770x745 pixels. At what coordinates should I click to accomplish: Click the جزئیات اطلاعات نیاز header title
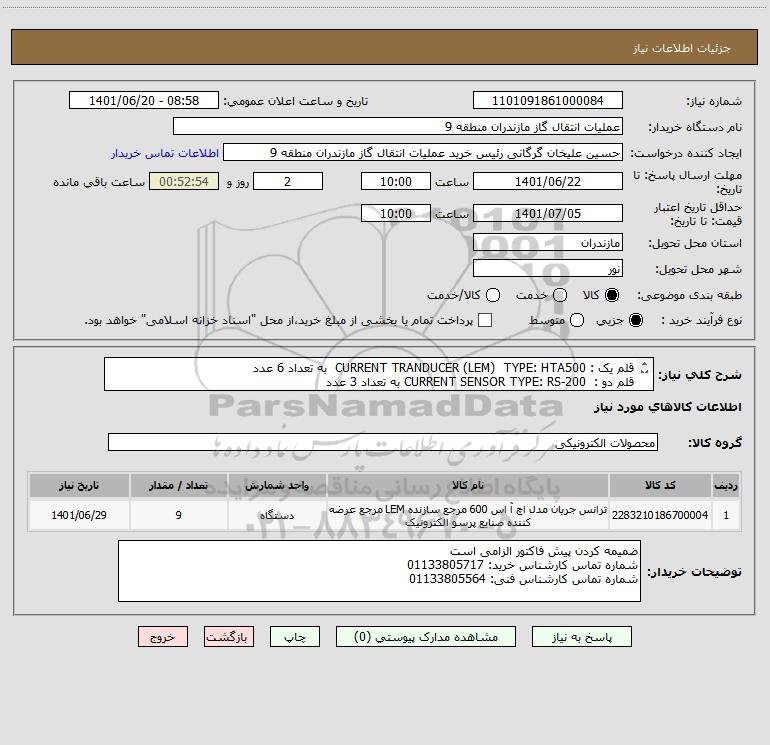pyautogui.click(x=682, y=48)
